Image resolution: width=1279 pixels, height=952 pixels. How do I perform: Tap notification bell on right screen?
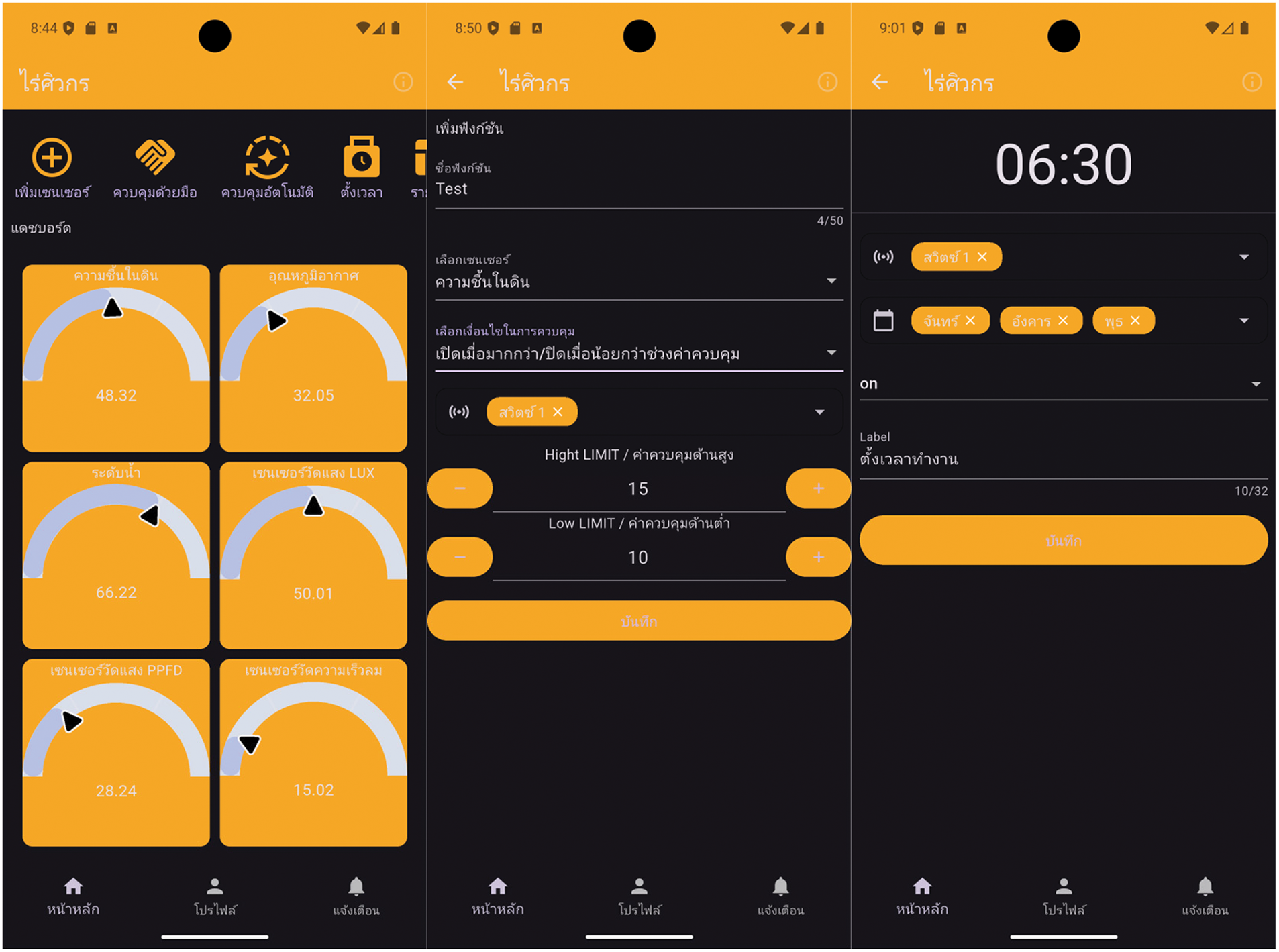1205,888
